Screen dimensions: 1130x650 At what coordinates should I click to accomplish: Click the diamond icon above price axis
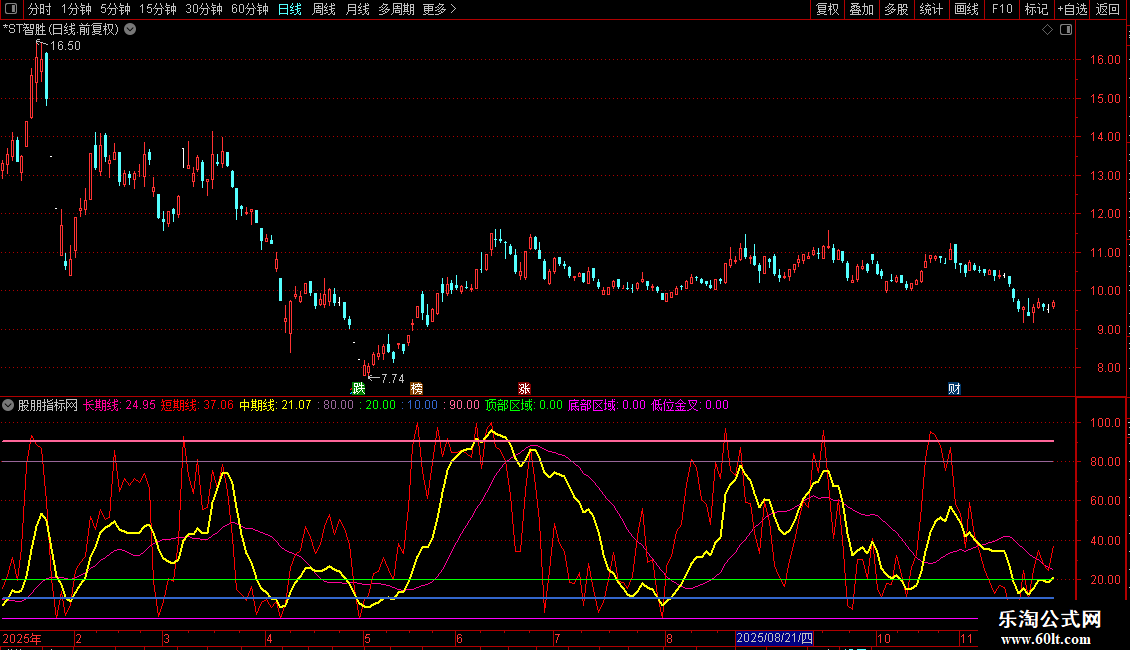1047,30
